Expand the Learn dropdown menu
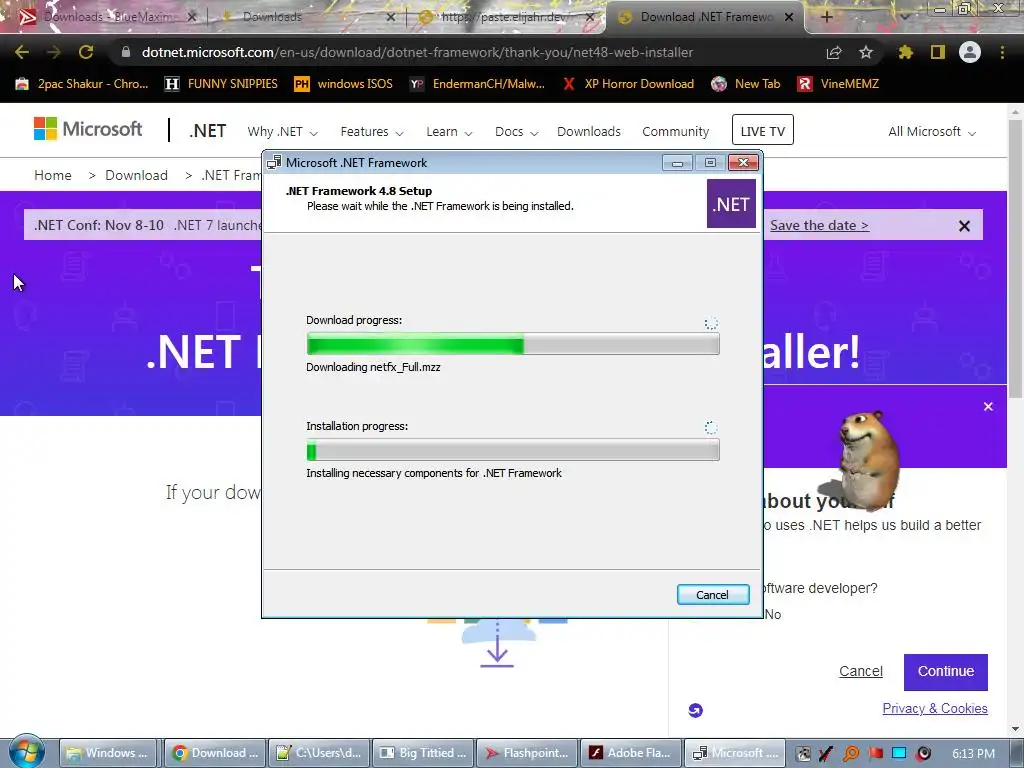This screenshot has width=1024, height=768. point(449,132)
